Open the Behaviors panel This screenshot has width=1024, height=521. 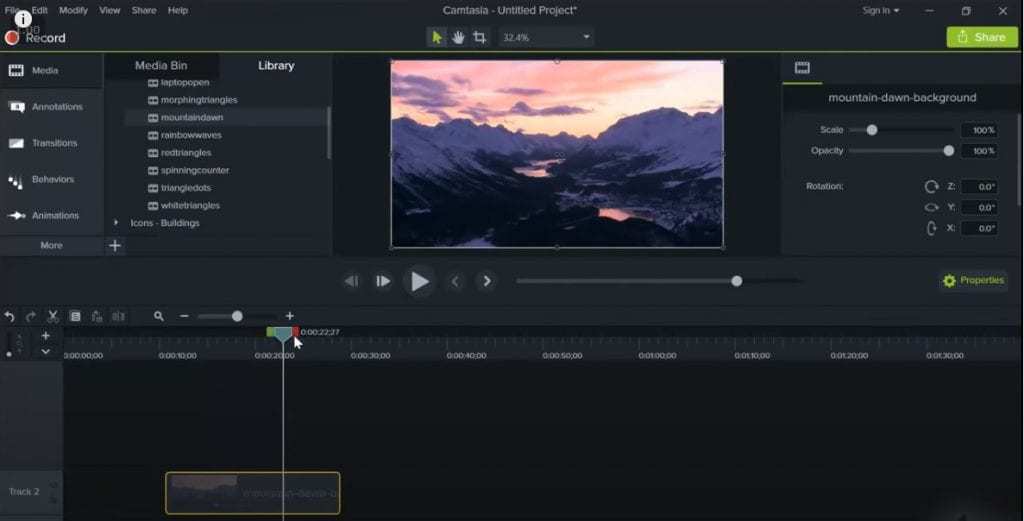coord(51,179)
